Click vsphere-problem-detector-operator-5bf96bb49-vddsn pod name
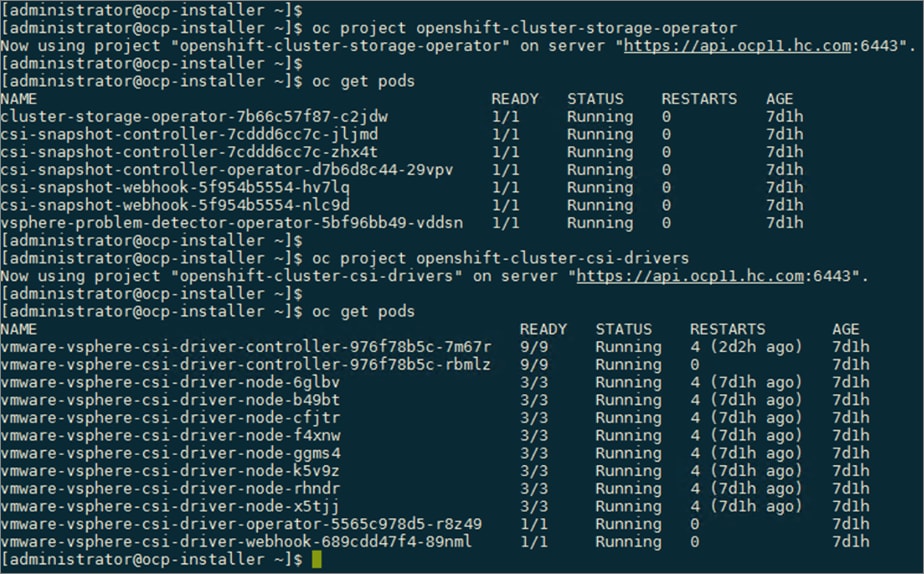Screen dimensions: 924x574 pyautogui.click(x=232, y=223)
